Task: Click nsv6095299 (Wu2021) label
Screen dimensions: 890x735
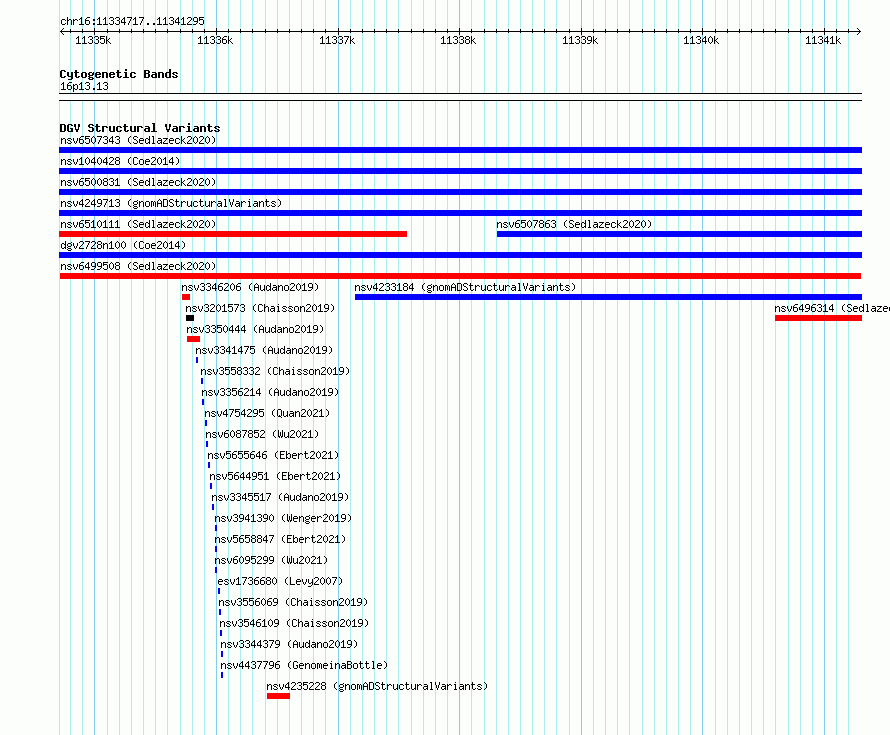Action: (271, 560)
